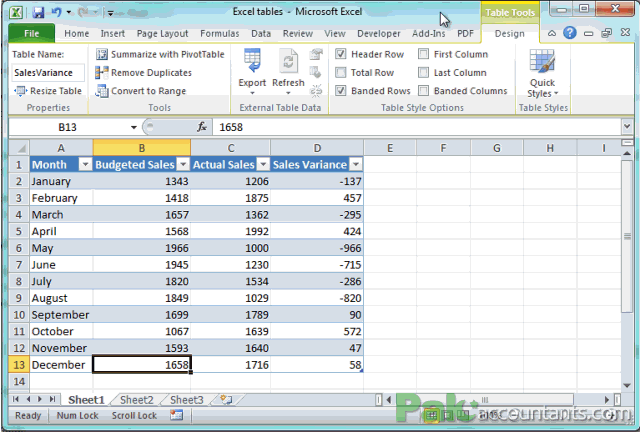Open the Month column filter dropdown

coord(85,165)
